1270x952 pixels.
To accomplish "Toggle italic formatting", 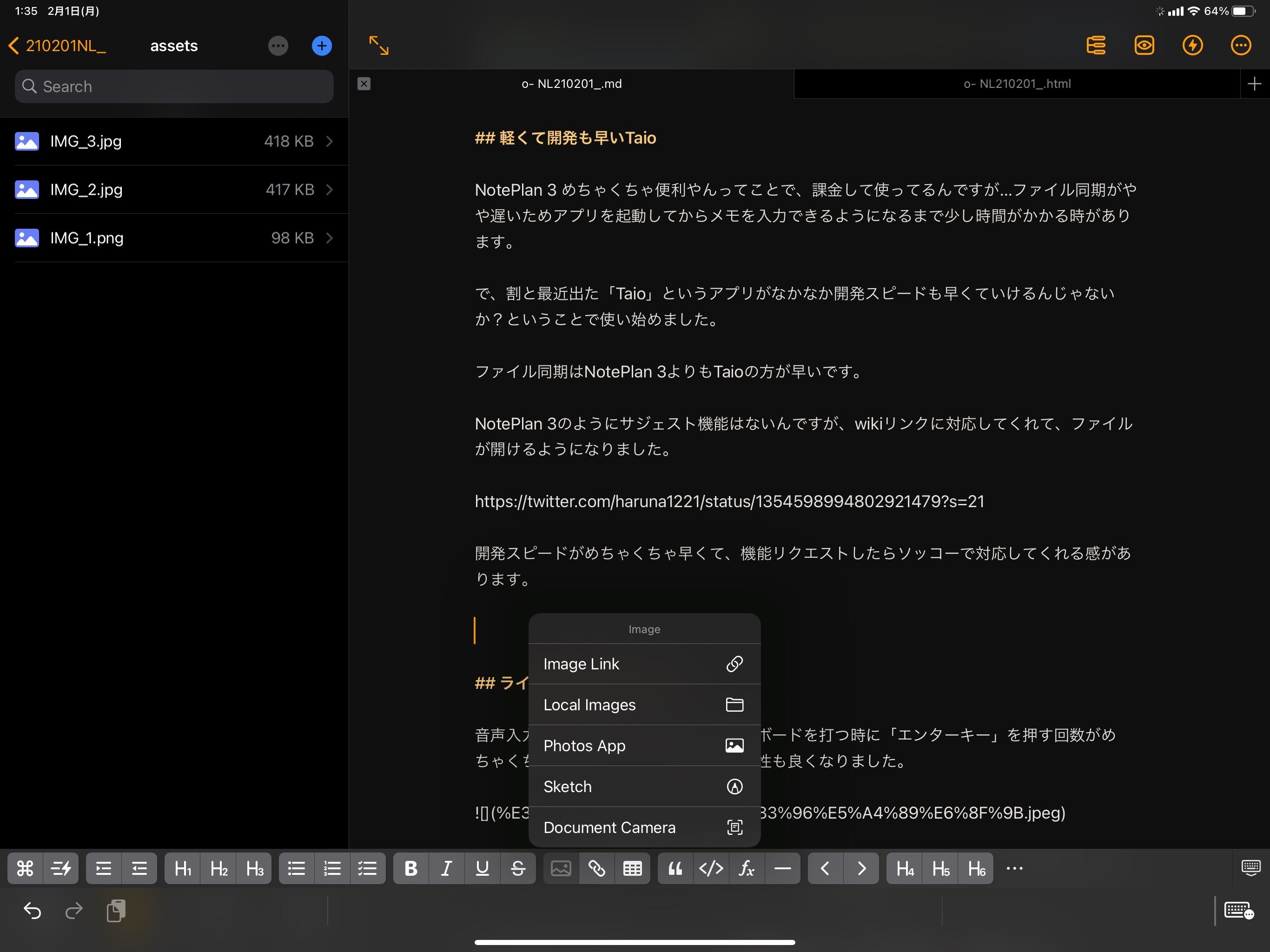I will click(446, 868).
